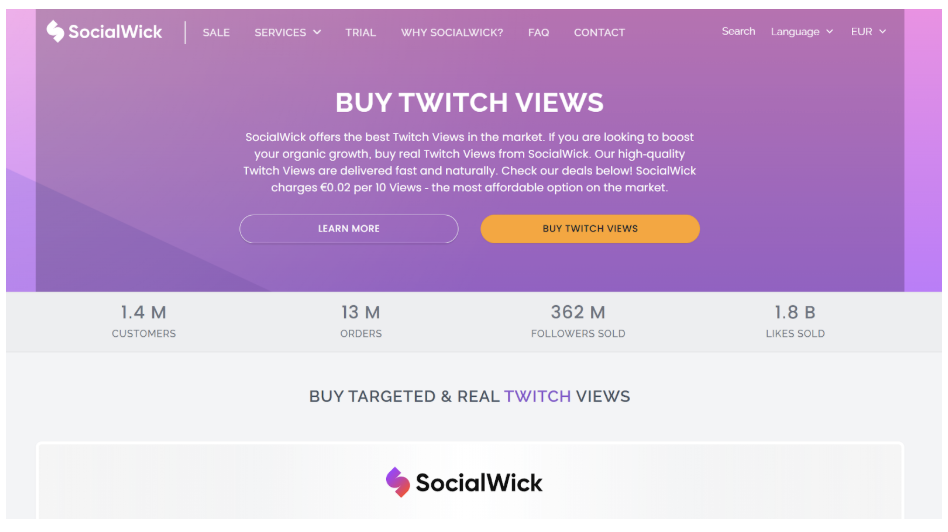Image resolution: width=948 pixels, height=532 pixels.
Task: Click the Buy Twitch Views main heading
Action: tap(470, 102)
